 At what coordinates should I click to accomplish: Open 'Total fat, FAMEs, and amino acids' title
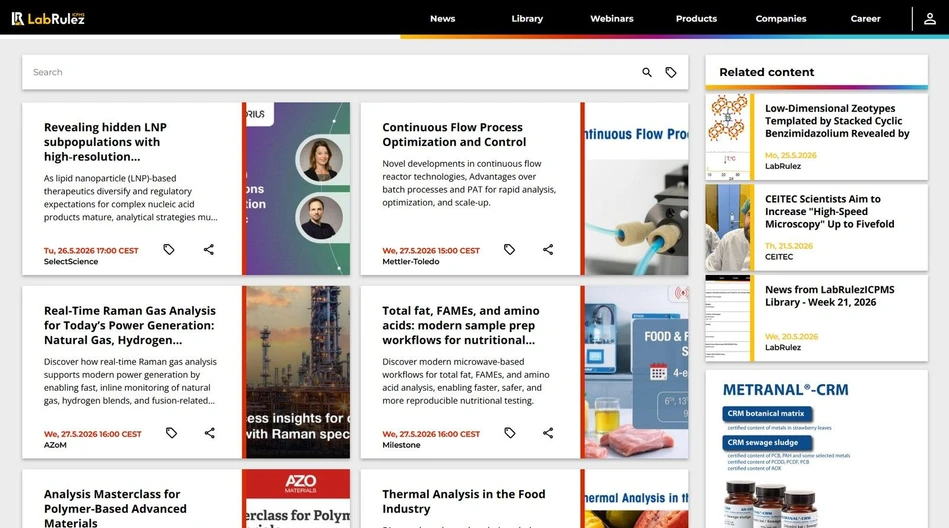coord(461,326)
